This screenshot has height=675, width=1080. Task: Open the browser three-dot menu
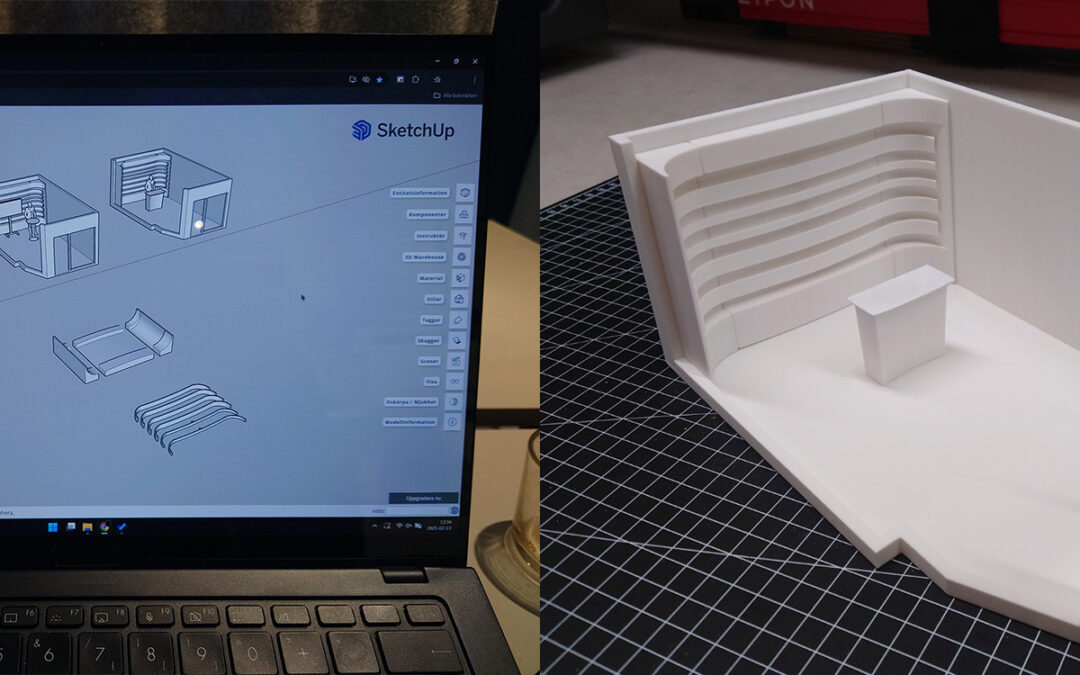pos(474,80)
